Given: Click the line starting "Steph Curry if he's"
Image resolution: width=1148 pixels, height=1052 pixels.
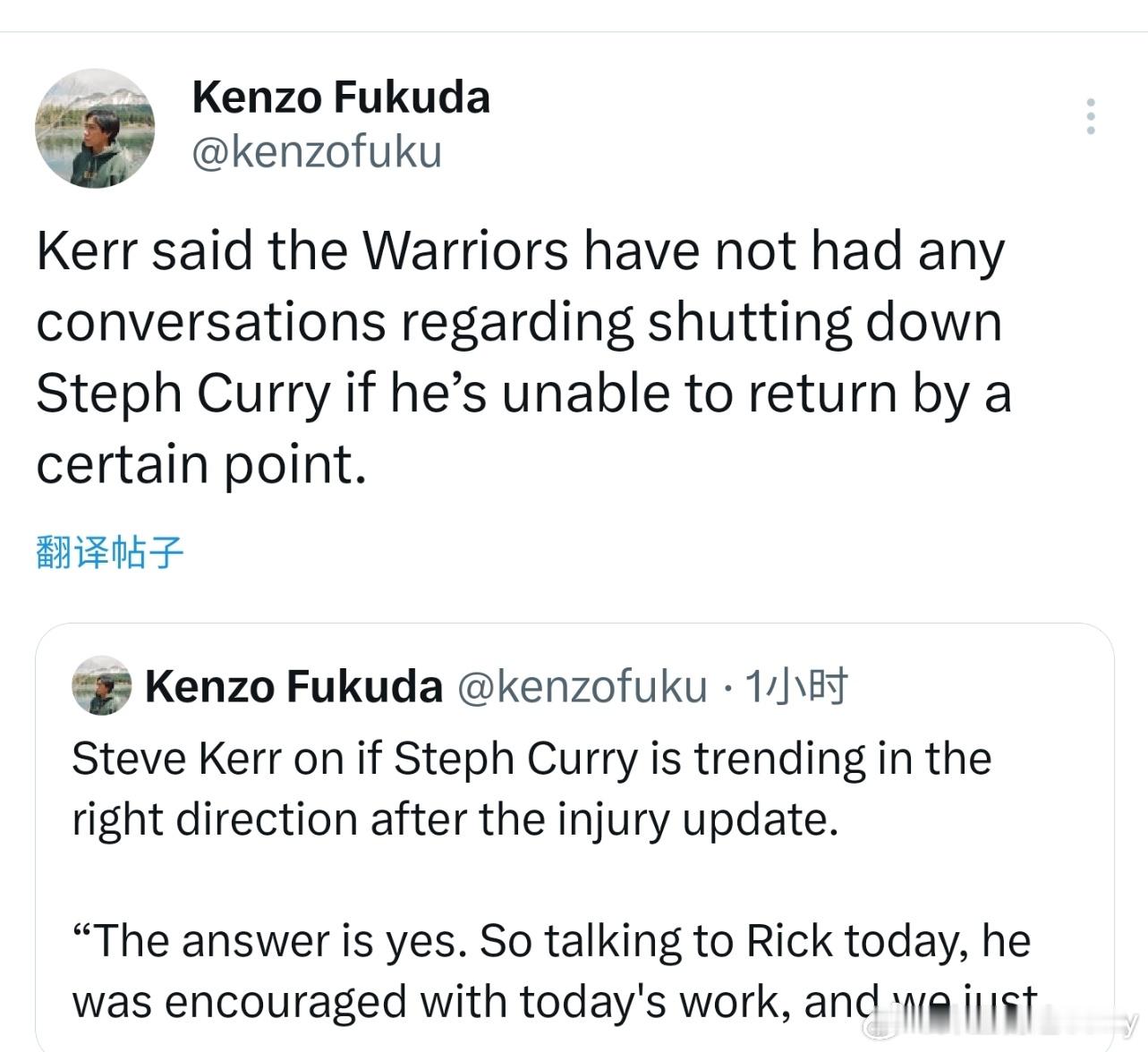Looking at the screenshot, I should tap(523, 394).
